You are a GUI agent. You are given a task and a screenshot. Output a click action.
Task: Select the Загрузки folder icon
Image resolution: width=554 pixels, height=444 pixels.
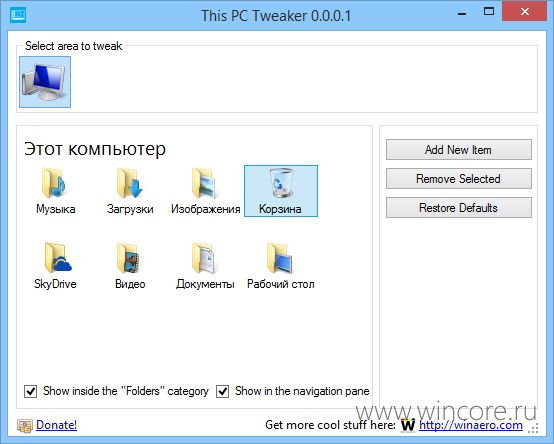[x=130, y=184]
